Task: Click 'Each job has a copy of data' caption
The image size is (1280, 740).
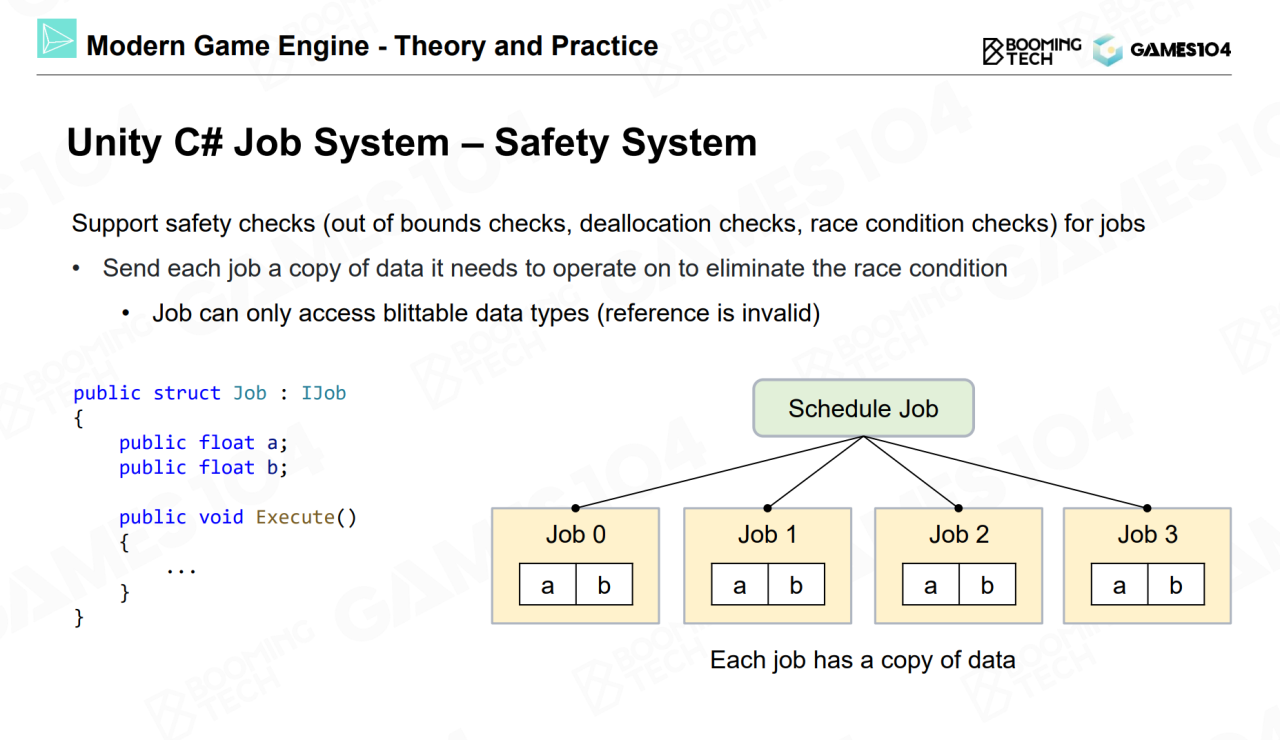Action: click(x=862, y=660)
